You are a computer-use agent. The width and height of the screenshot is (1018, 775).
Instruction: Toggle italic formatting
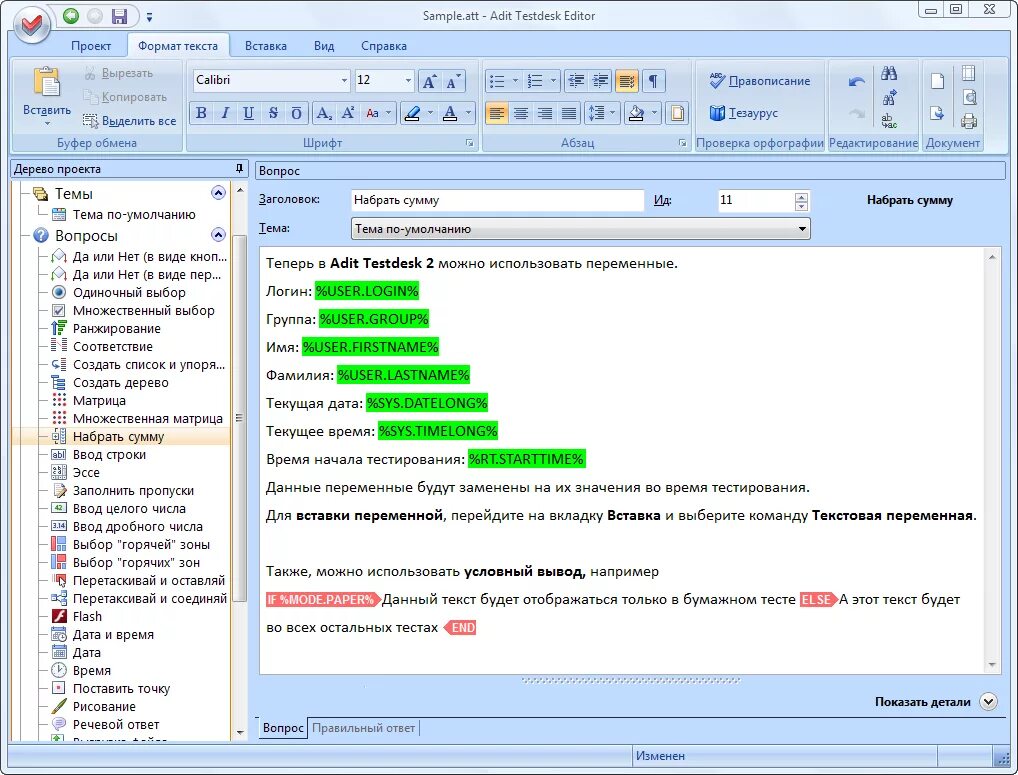coord(225,114)
